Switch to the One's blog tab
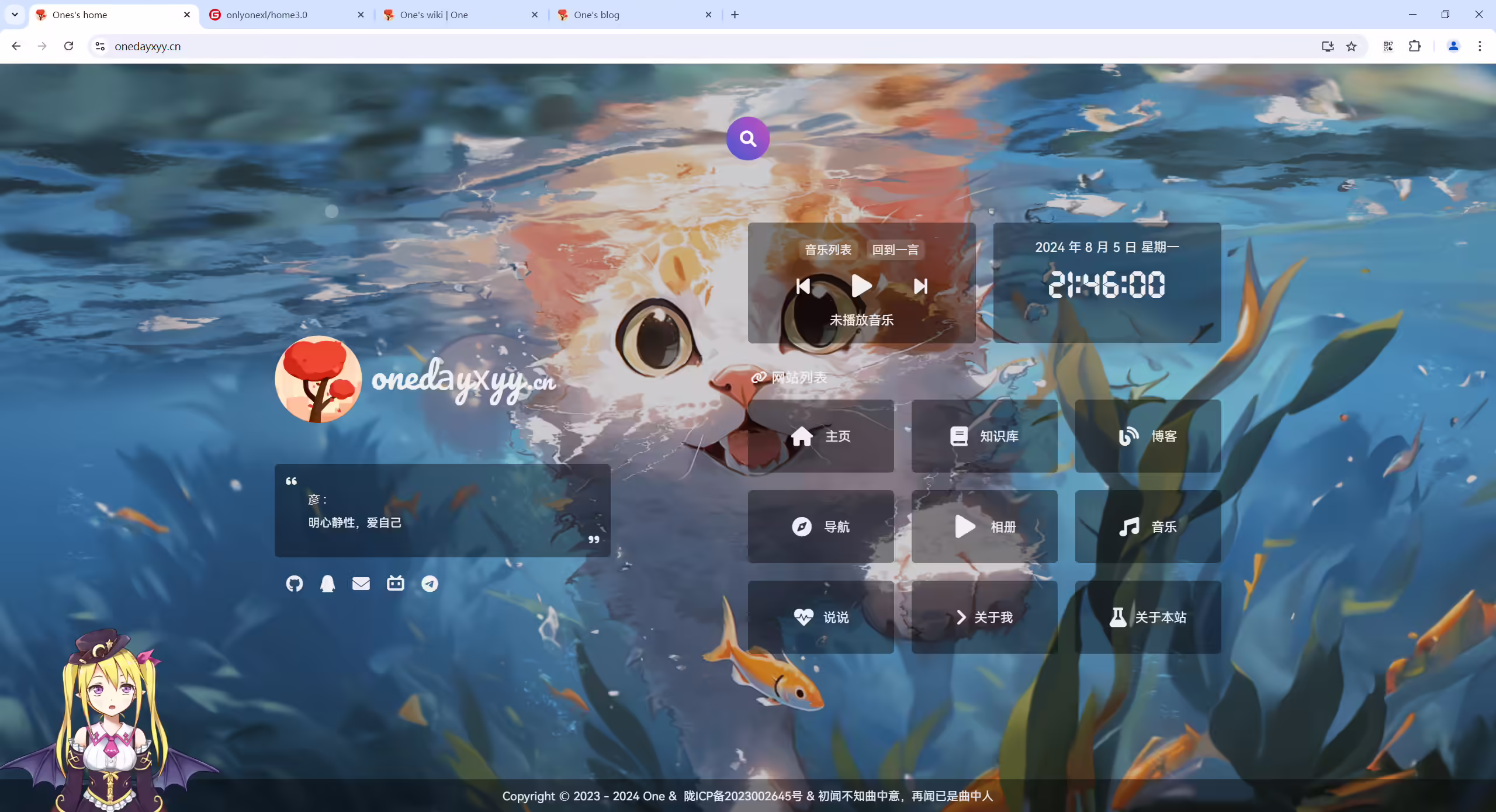 coord(633,15)
